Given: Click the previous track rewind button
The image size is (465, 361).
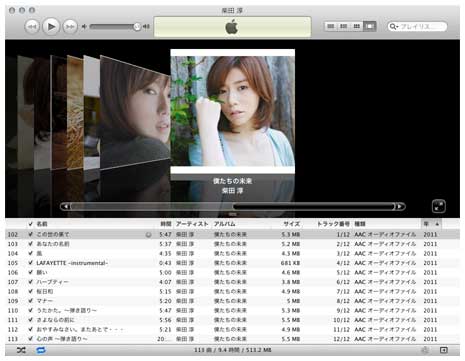Looking at the screenshot, I should pos(32,26).
